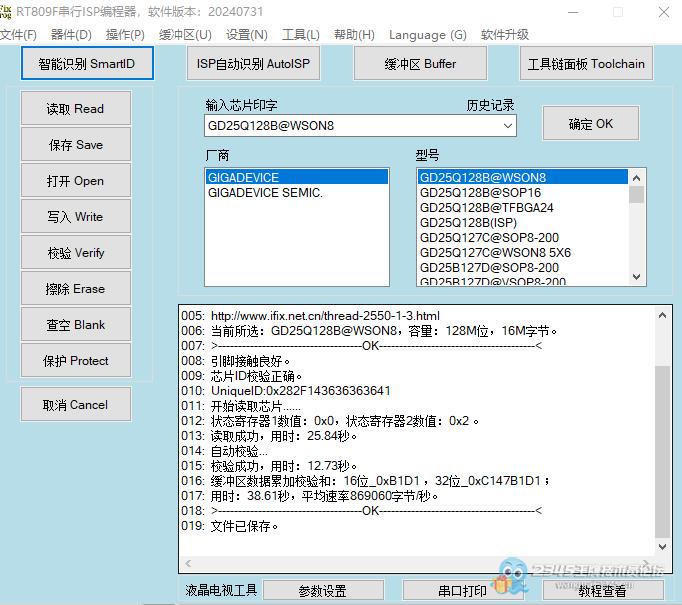The width and height of the screenshot is (682, 605).
Task: Select GD25Q128B@SOP16 in the model list
Action: click(480, 193)
